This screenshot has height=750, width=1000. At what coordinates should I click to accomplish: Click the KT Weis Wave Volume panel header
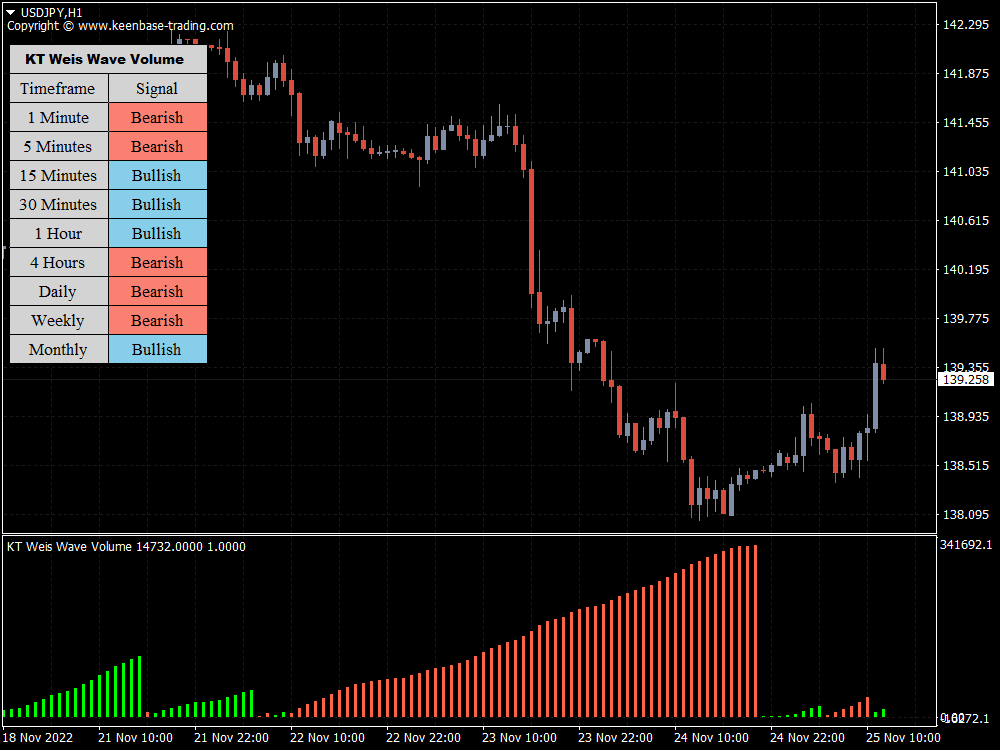108,59
